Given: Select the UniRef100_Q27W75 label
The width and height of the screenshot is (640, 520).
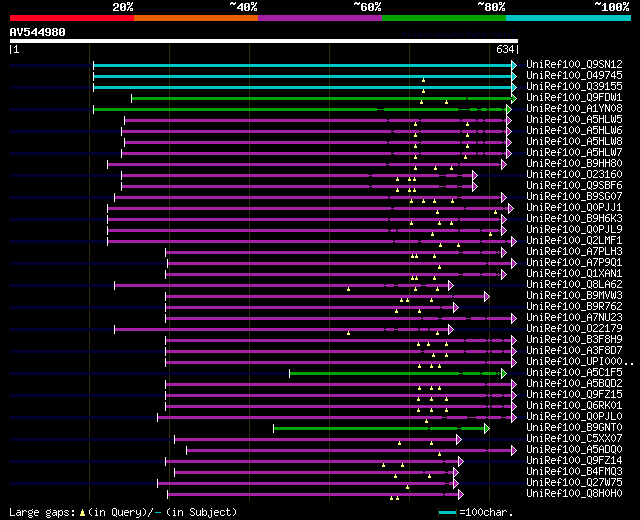Looking at the screenshot, I should [574, 483].
